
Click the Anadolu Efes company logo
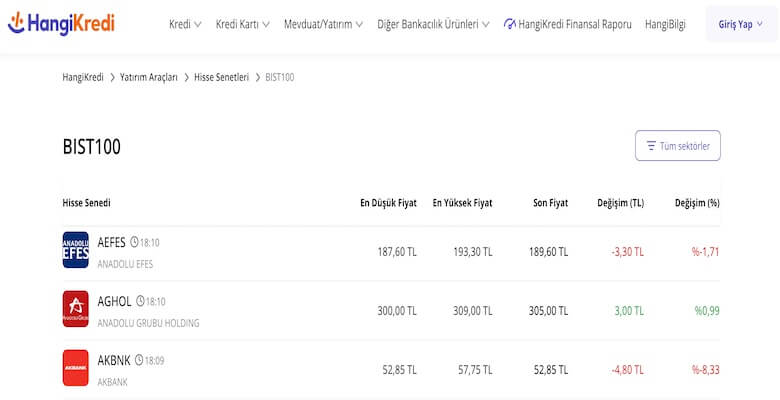click(x=76, y=250)
